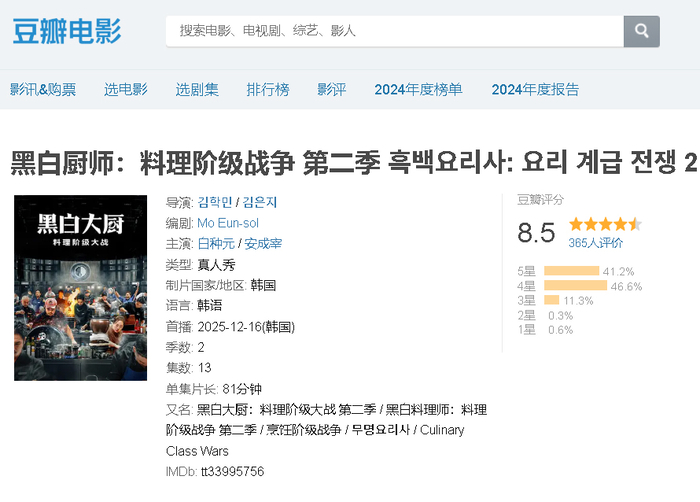Open cast member 白种元's page
Image resolution: width=700 pixels, height=502 pixels.
point(217,243)
